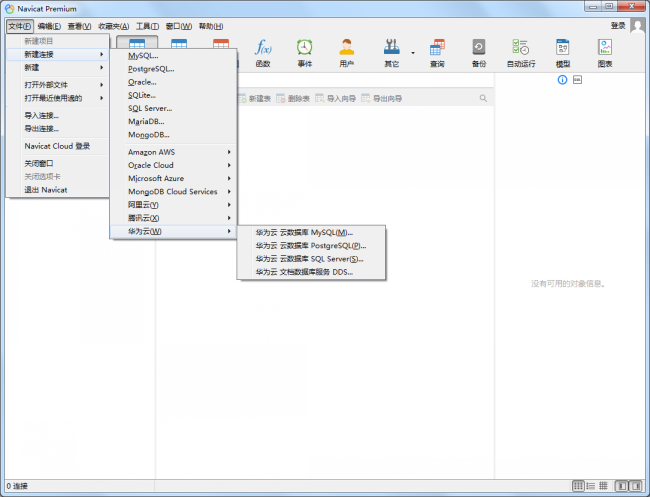
Task: Open the Query (查询) toolbar icon
Action: [437, 53]
